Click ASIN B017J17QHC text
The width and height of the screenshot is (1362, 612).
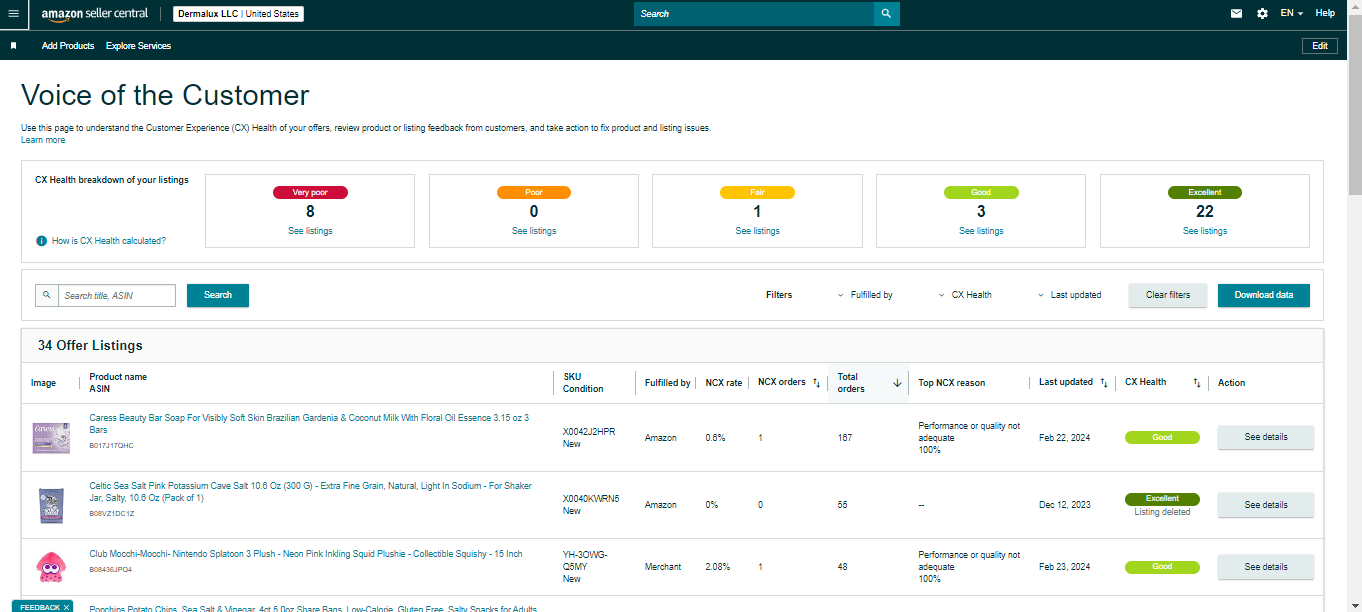[x=111, y=445]
